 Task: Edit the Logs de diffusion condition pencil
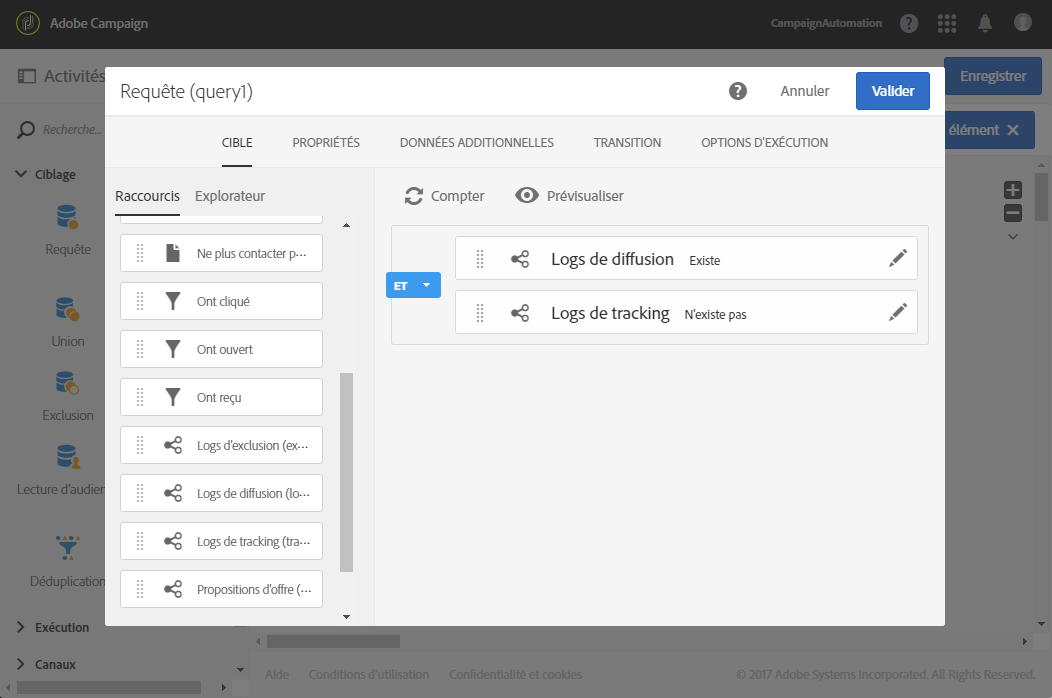(x=898, y=258)
